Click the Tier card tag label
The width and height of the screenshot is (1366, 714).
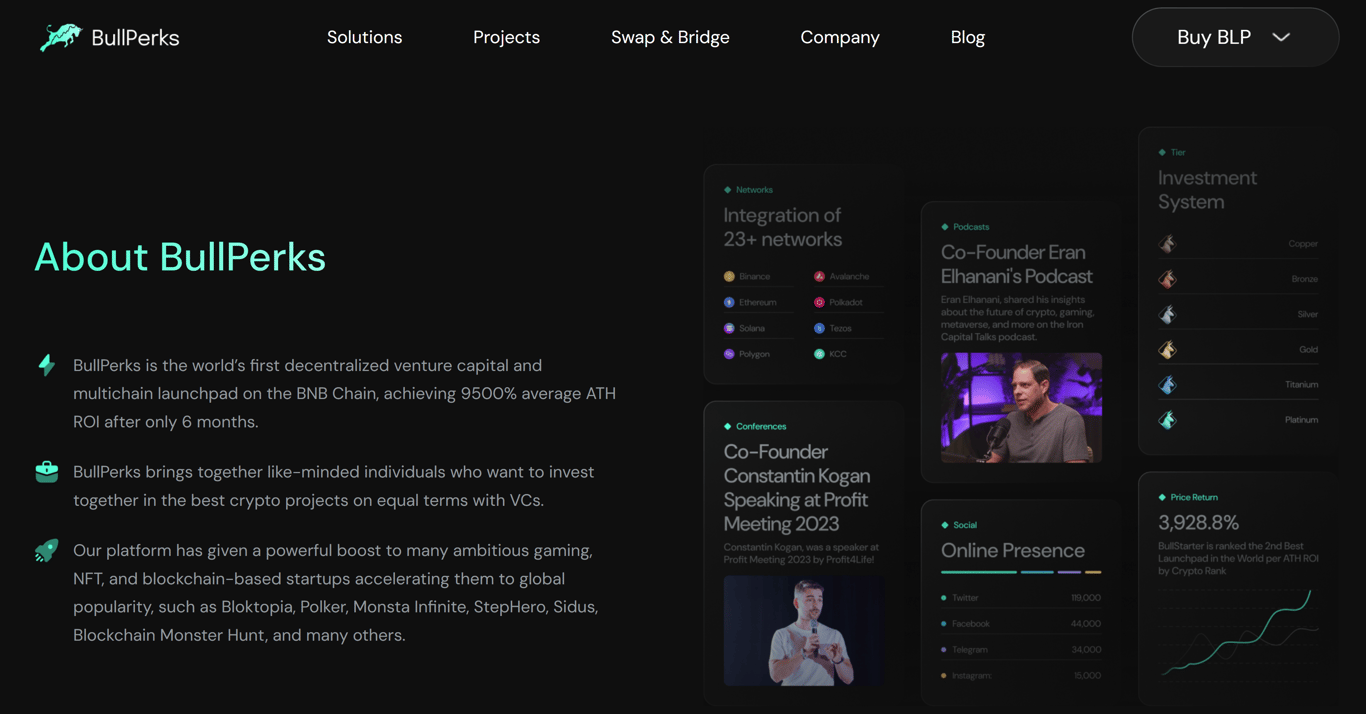point(1178,152)
